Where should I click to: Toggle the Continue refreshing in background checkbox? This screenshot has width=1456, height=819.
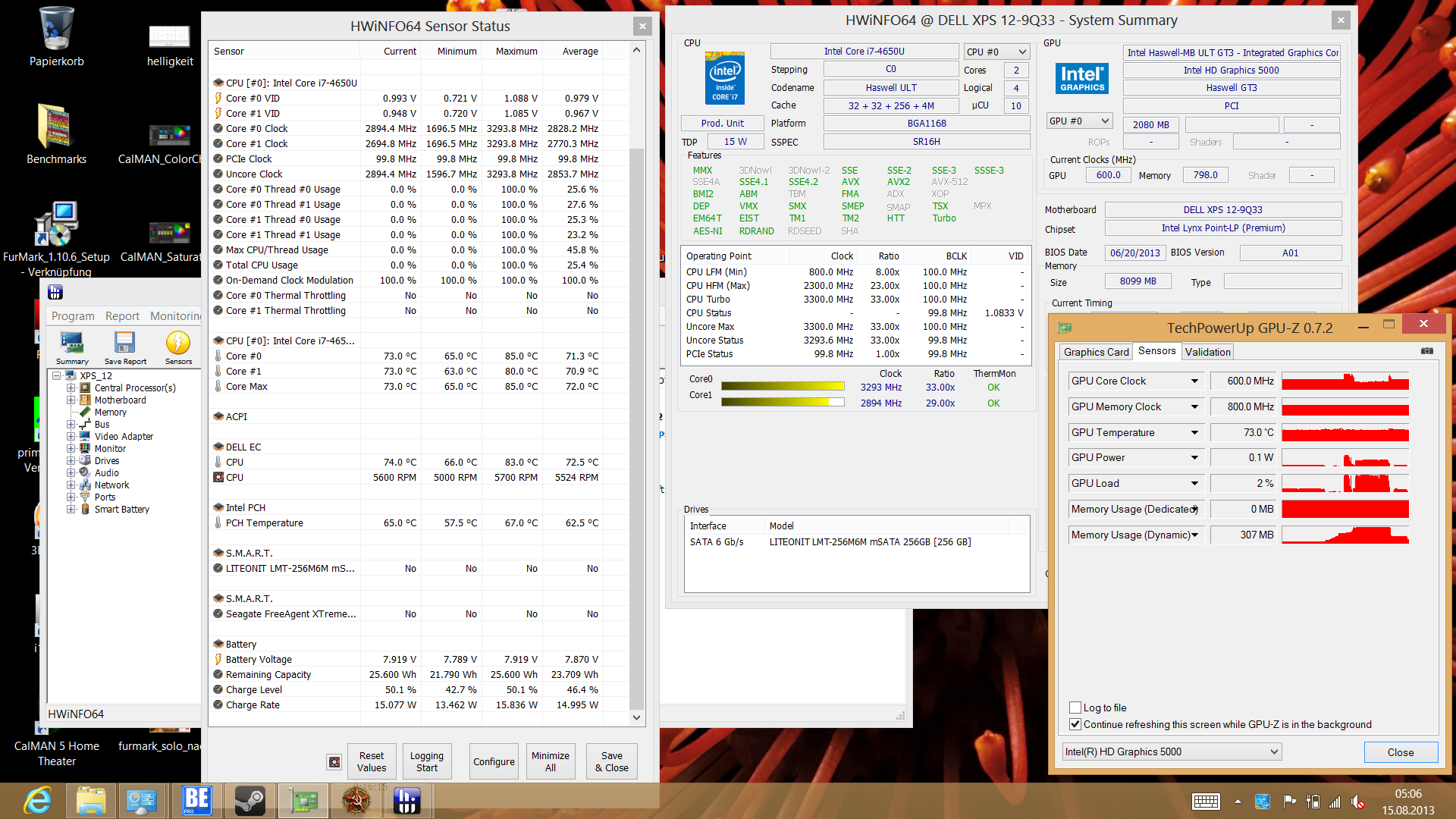(1075, 724)
